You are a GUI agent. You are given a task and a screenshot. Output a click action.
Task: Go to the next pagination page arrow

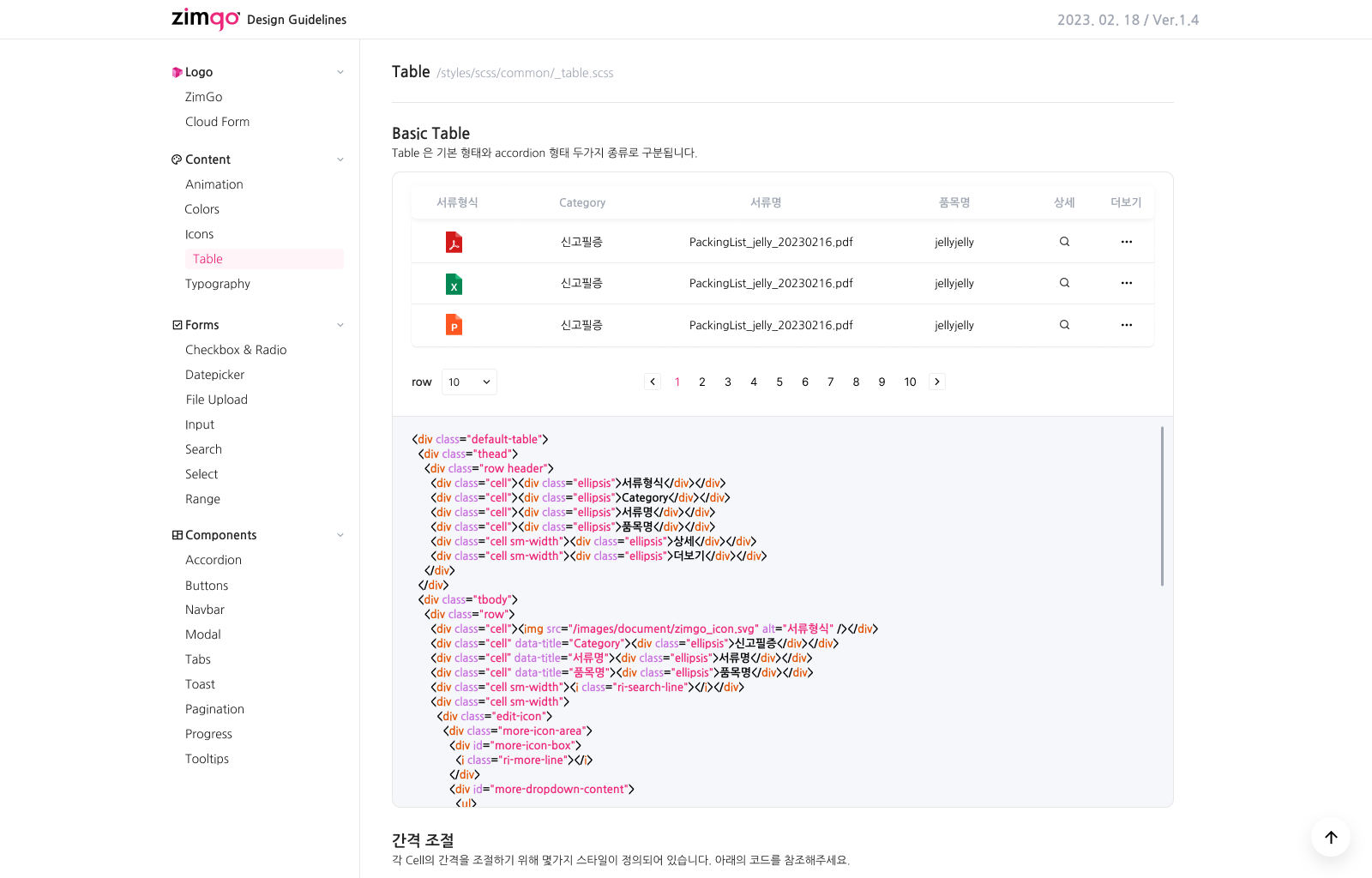click(937, 382)
